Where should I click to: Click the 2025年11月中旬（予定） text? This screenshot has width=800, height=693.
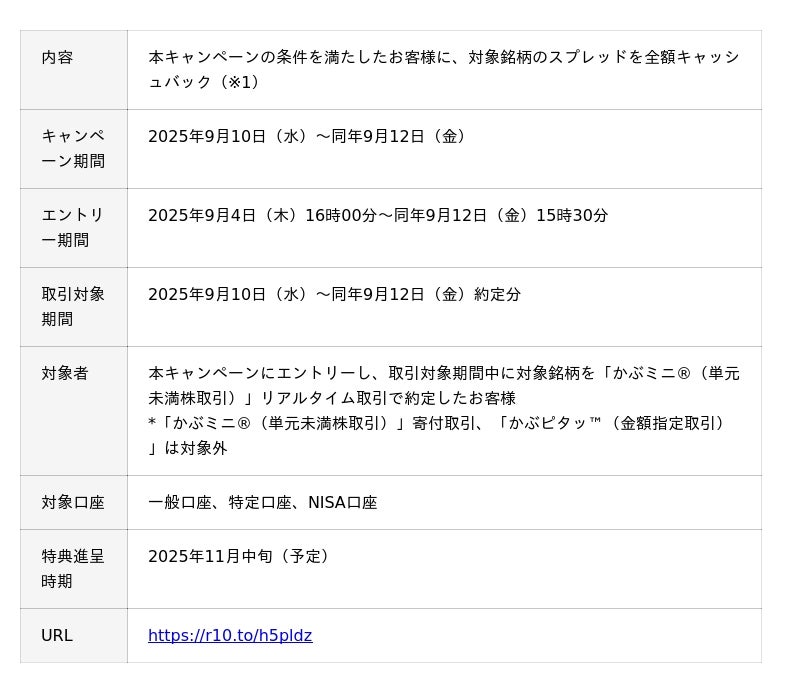coord(240,557)
